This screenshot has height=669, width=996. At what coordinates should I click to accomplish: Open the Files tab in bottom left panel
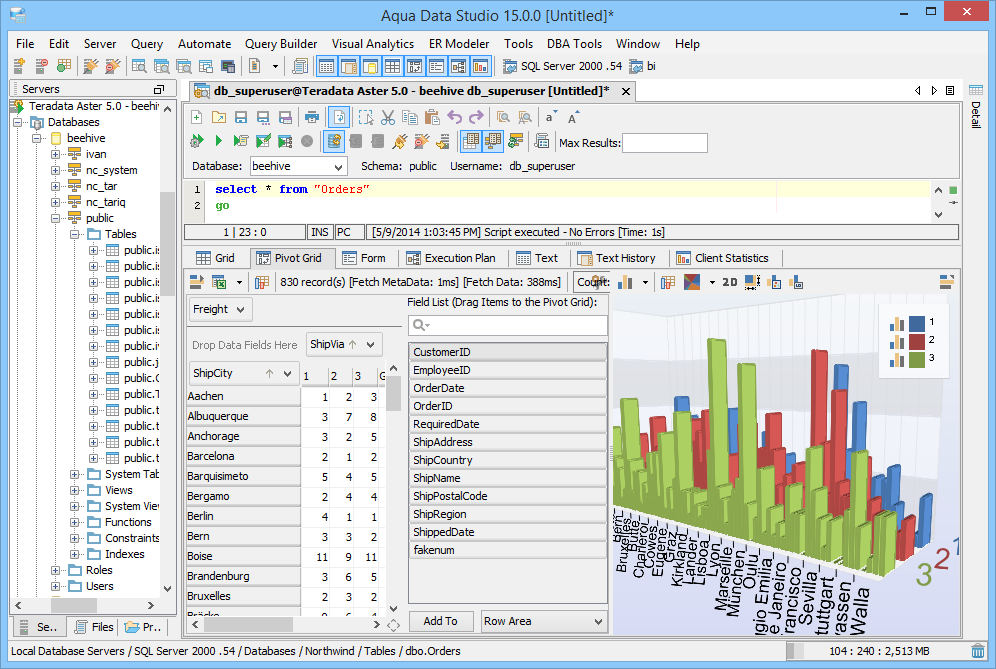(94, 627)
